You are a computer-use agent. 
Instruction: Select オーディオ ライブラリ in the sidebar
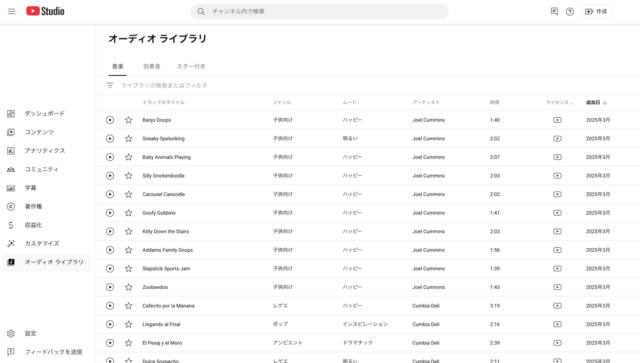pyautogui.click(x=46, y=262)
